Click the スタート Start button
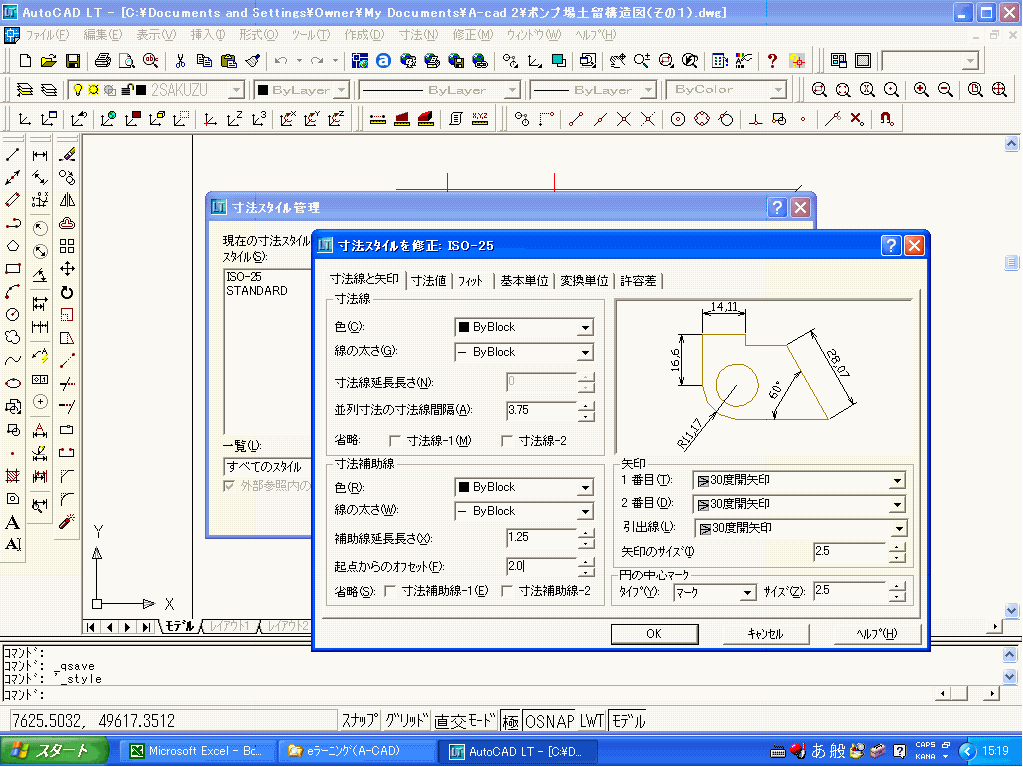The image size is (1023, 767). tap(53, 751)
